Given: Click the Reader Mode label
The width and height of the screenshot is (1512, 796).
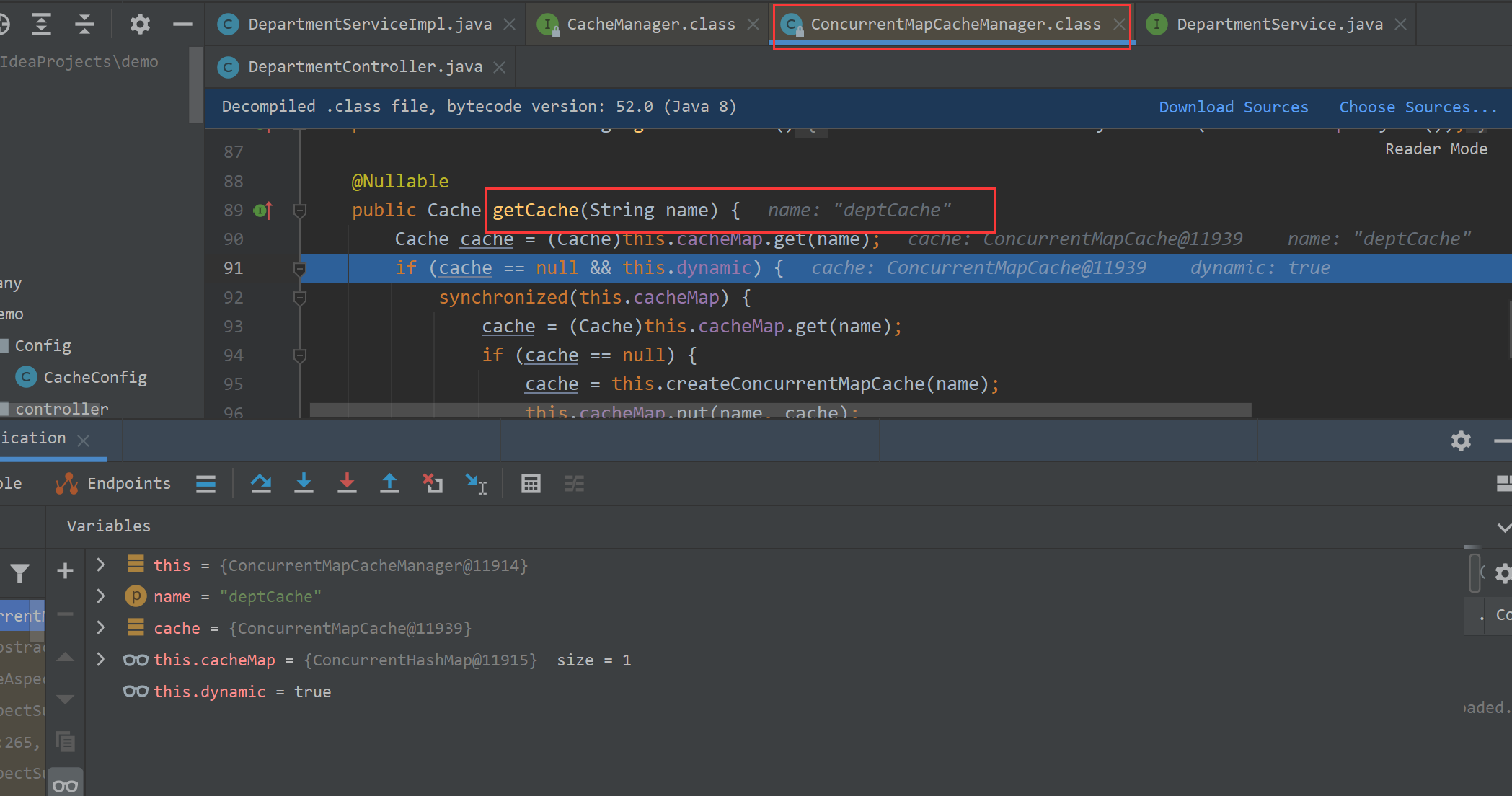Looking at the screenshot, I should 1436,149.
